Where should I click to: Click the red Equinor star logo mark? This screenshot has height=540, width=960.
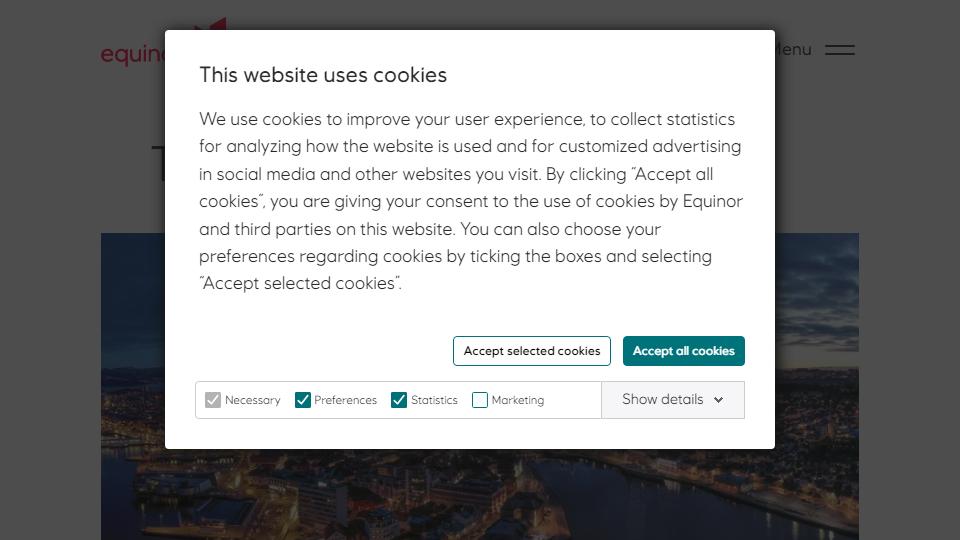[x=210, y=24]
